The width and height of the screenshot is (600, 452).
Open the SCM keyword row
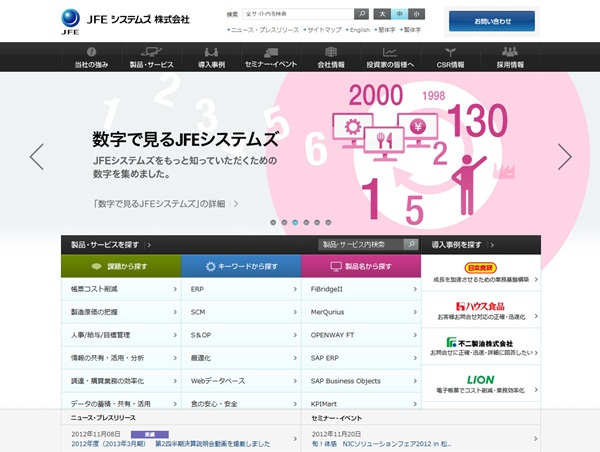[241, 312]
